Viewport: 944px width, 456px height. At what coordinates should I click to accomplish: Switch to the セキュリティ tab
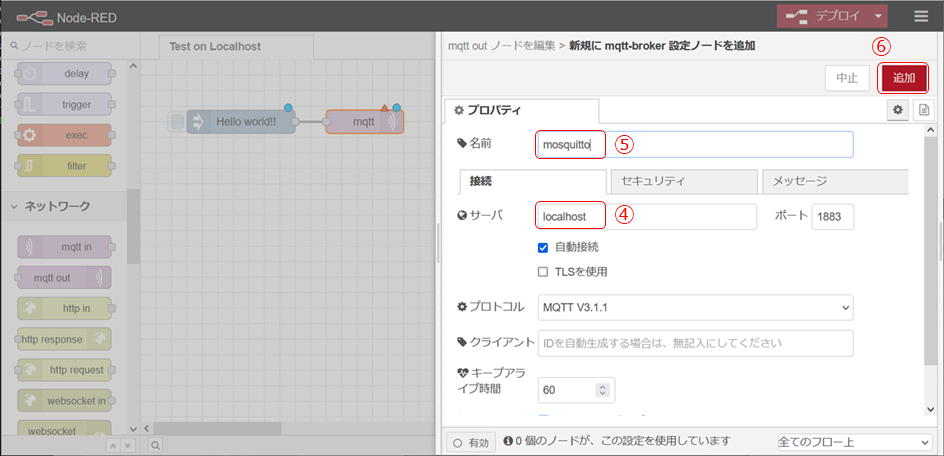(682, 181)
